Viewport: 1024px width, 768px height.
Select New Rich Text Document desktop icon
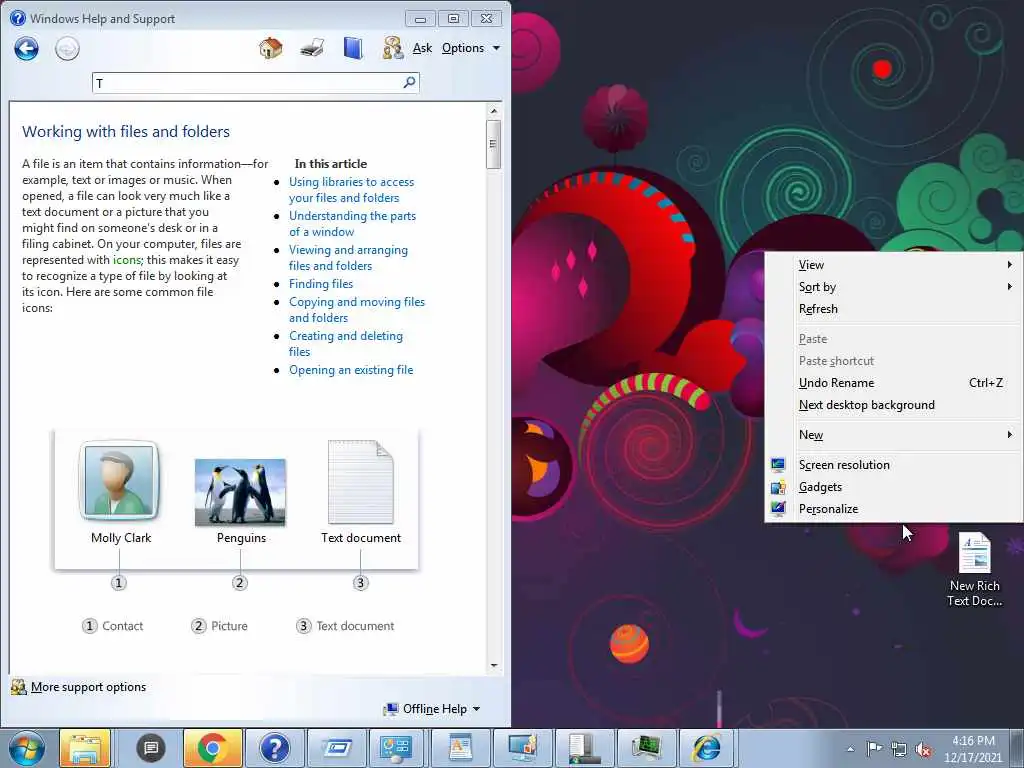coord(974,570)
